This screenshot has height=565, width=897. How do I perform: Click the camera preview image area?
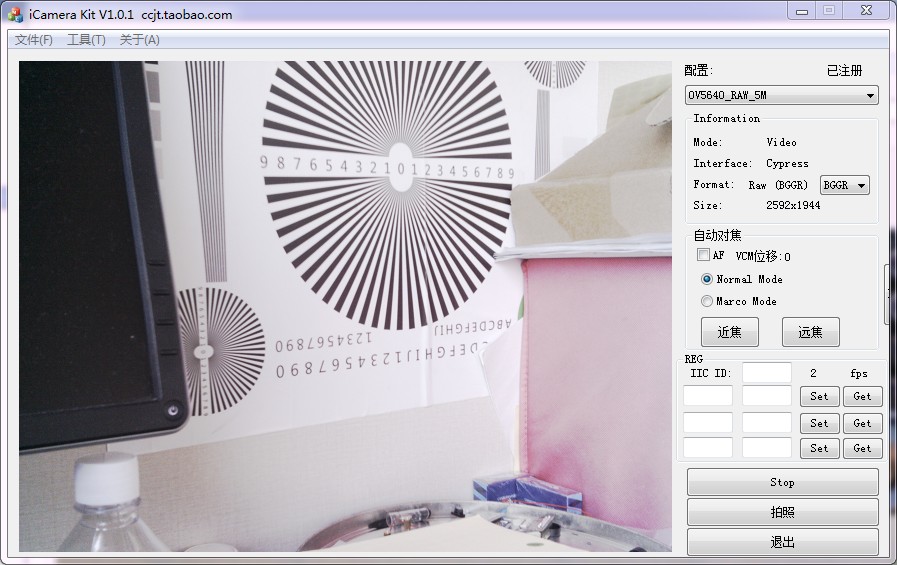[345, 306]
